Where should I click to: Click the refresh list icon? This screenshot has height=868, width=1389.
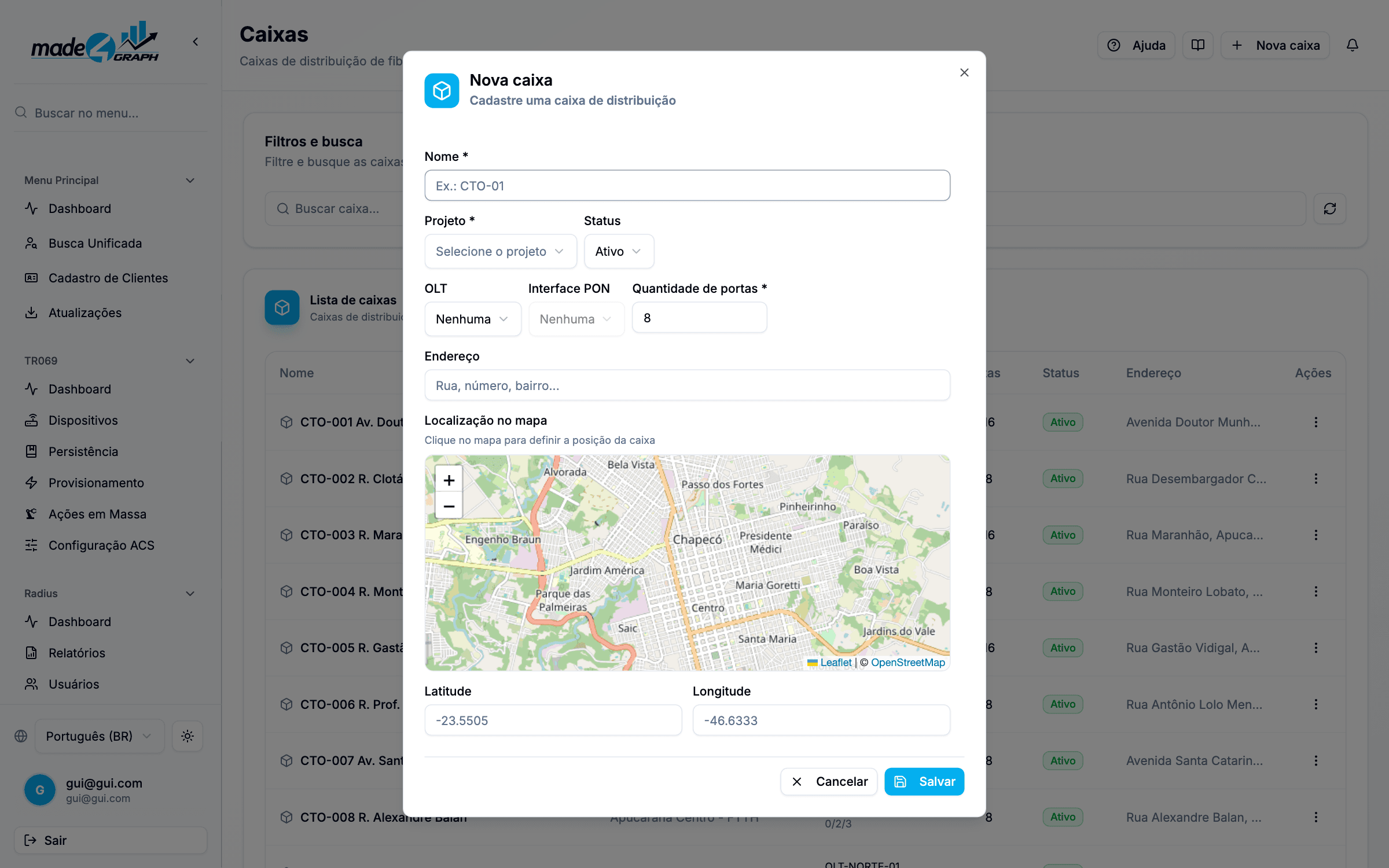1329,208
